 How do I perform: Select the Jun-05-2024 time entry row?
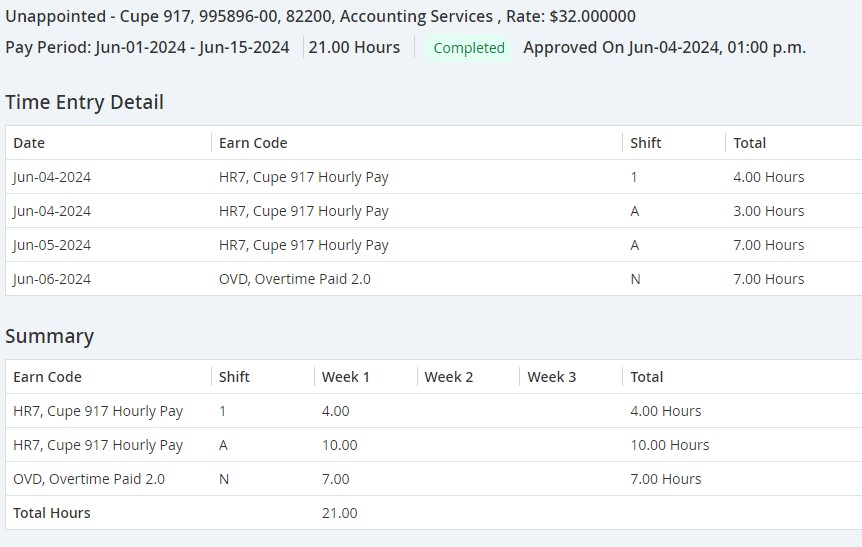click(434, 245)
